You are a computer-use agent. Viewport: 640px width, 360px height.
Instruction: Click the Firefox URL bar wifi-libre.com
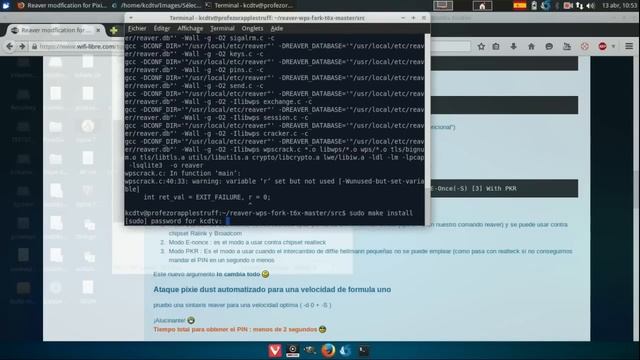78,47
